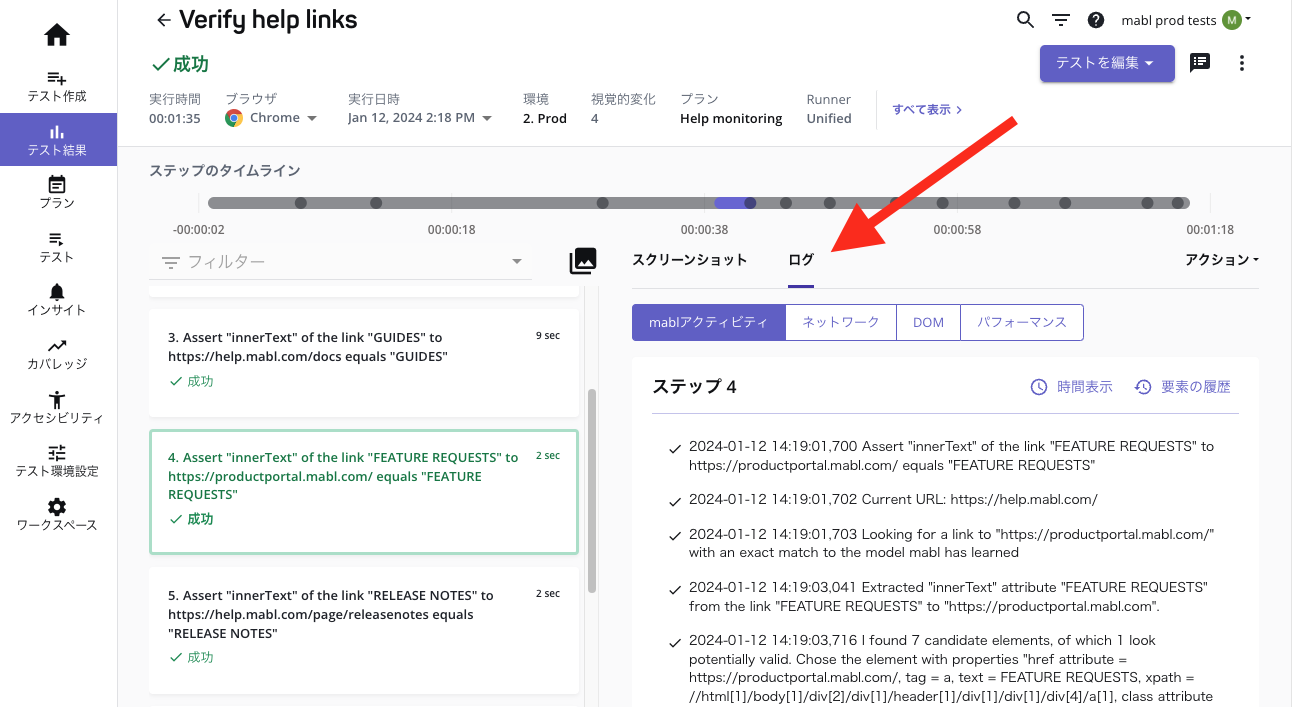Select step 4 FEATURE REQUESTS assertion card
Image resolution: width=1292 pixels, height=707 pixels.
(x=364, y=492)
